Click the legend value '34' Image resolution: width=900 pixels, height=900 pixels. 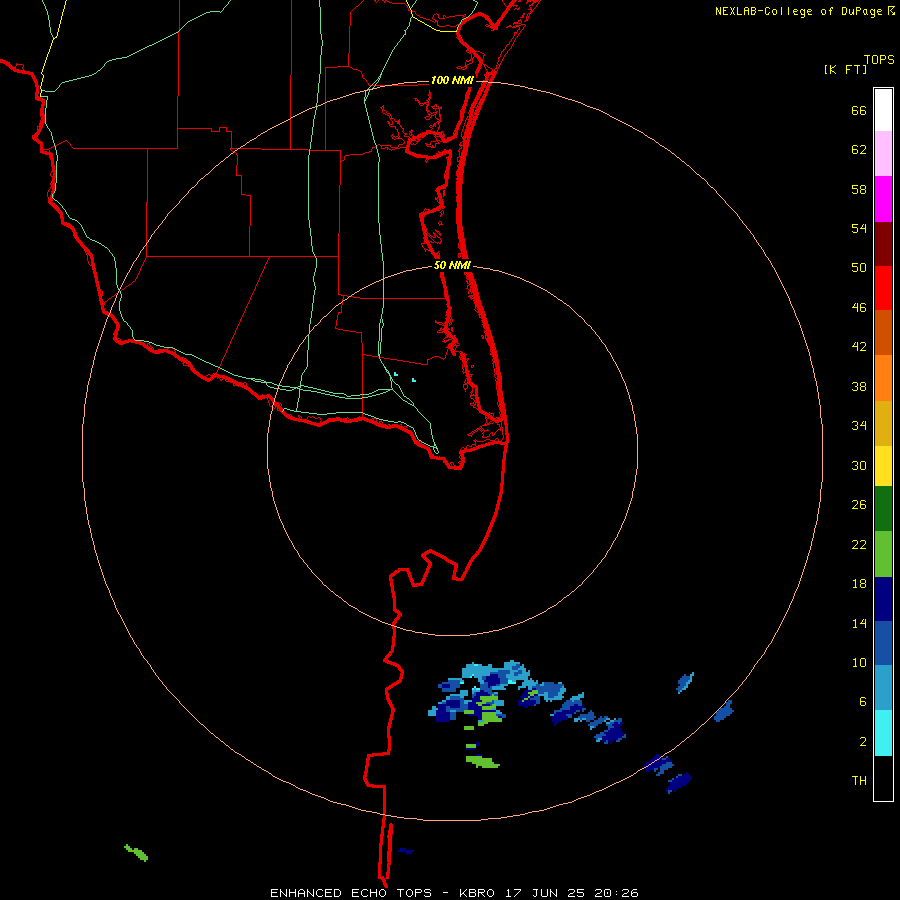[x=859, y=426]
